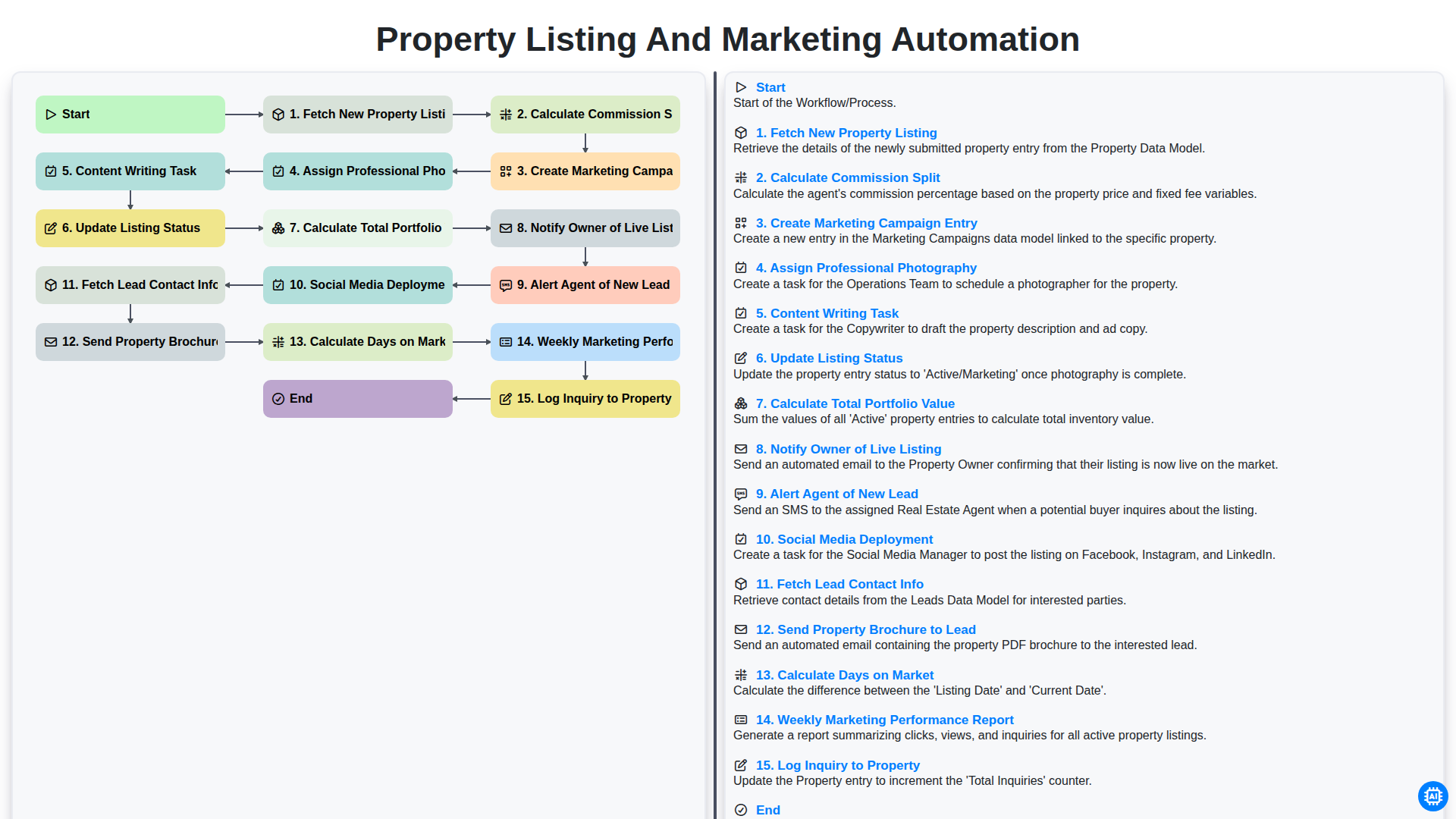Open '4. Assign Professional Photography' link
This screenshot has height=819, width=1456.
click(866, 268)
